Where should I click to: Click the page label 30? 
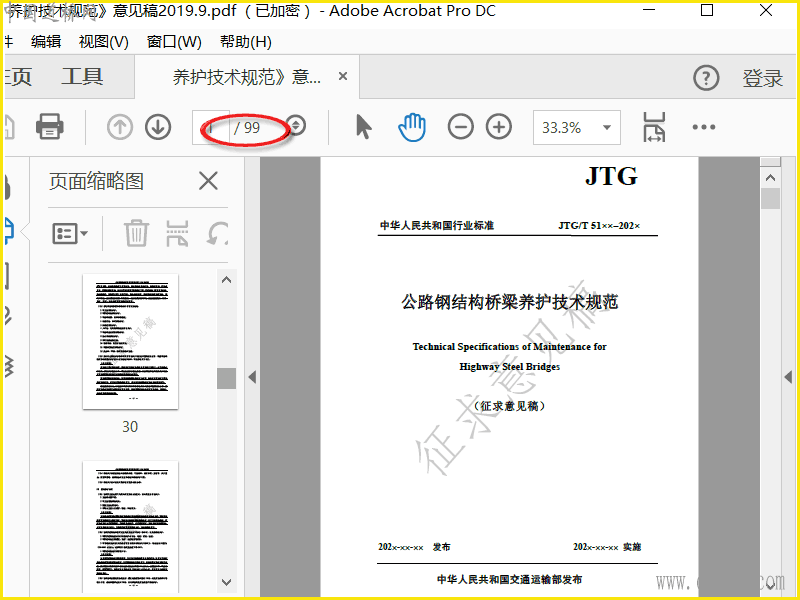(x=130, y=427)
